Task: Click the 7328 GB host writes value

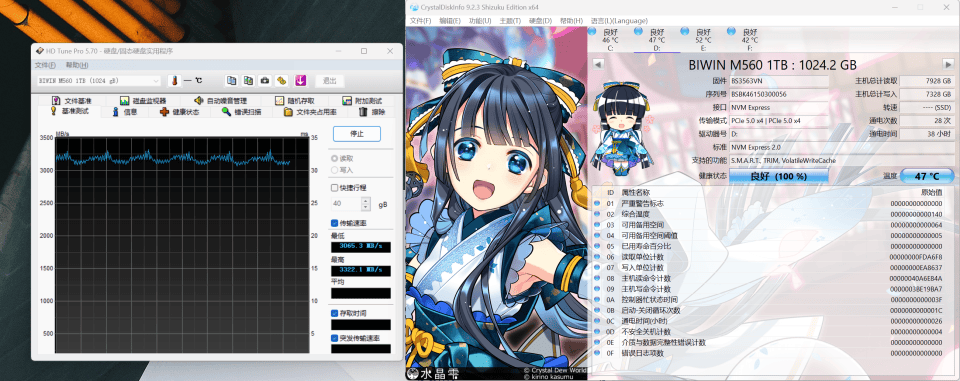Action: (x=927, y=94)
